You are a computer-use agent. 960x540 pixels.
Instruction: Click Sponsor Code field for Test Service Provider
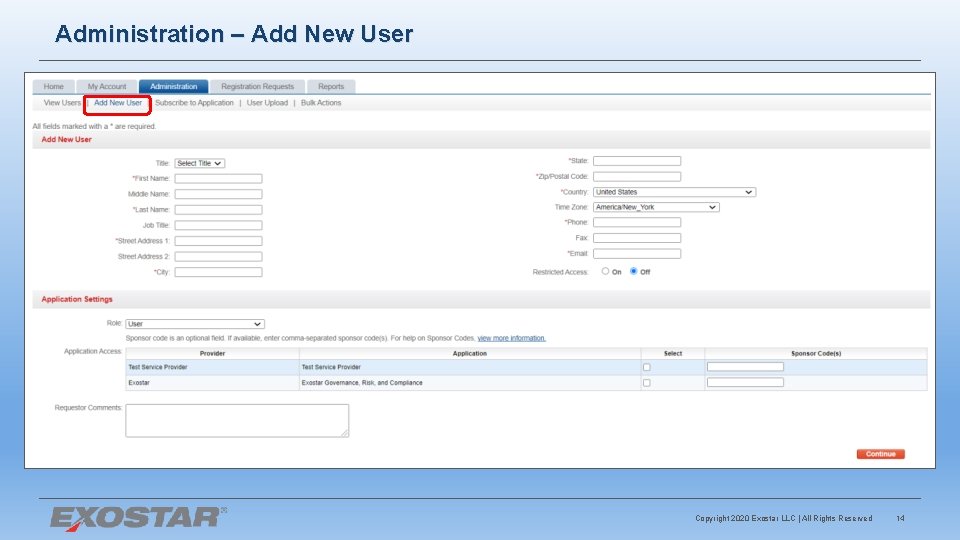click(x=745, y=367)
